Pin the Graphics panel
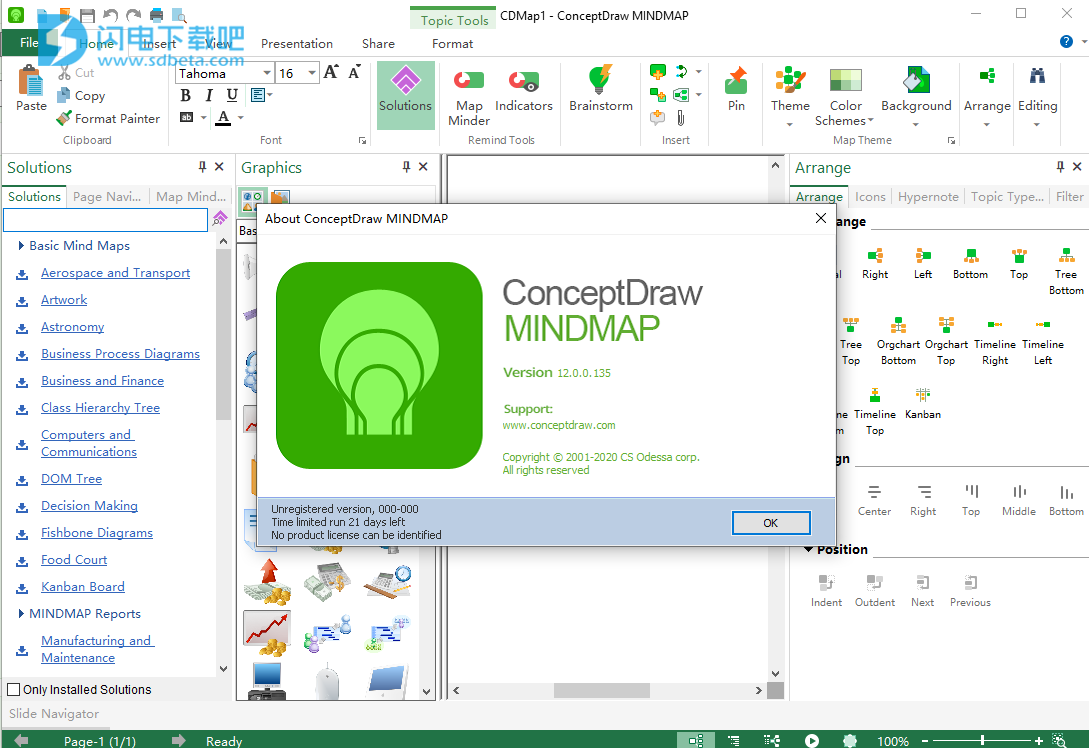1089x748 pixels. [406, 167]
